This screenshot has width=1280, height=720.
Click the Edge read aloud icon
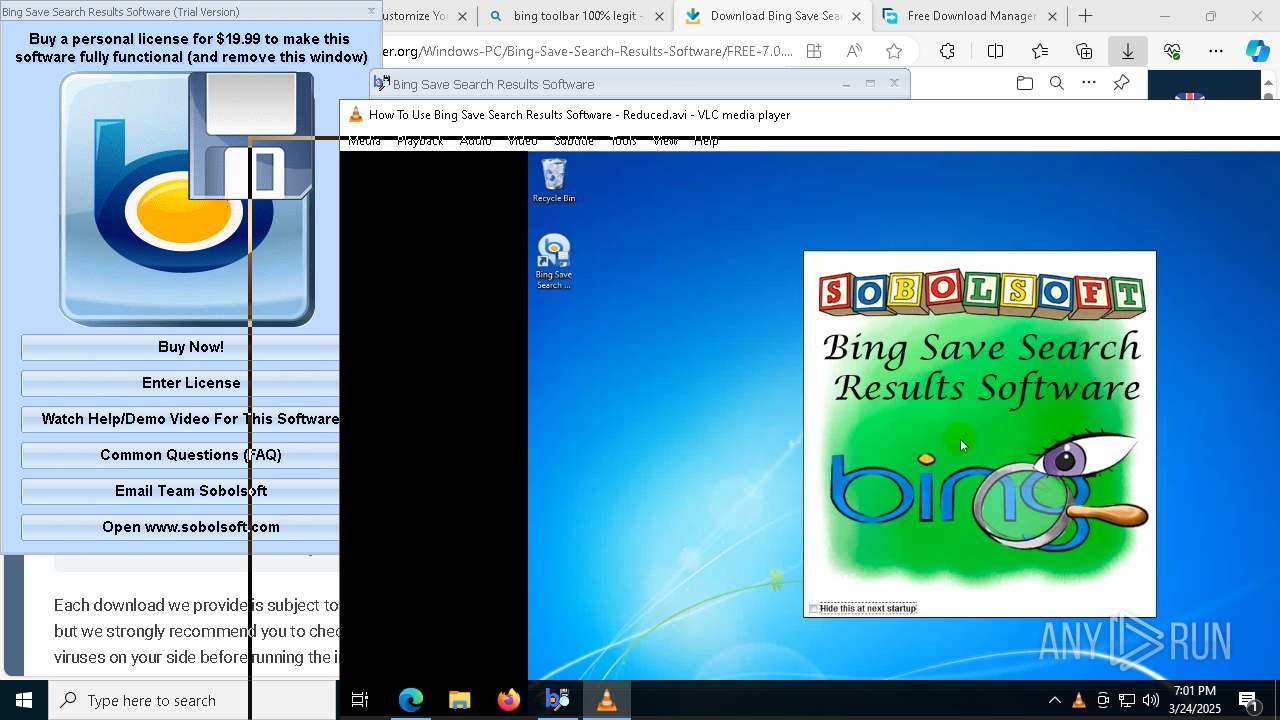[854, 51]
